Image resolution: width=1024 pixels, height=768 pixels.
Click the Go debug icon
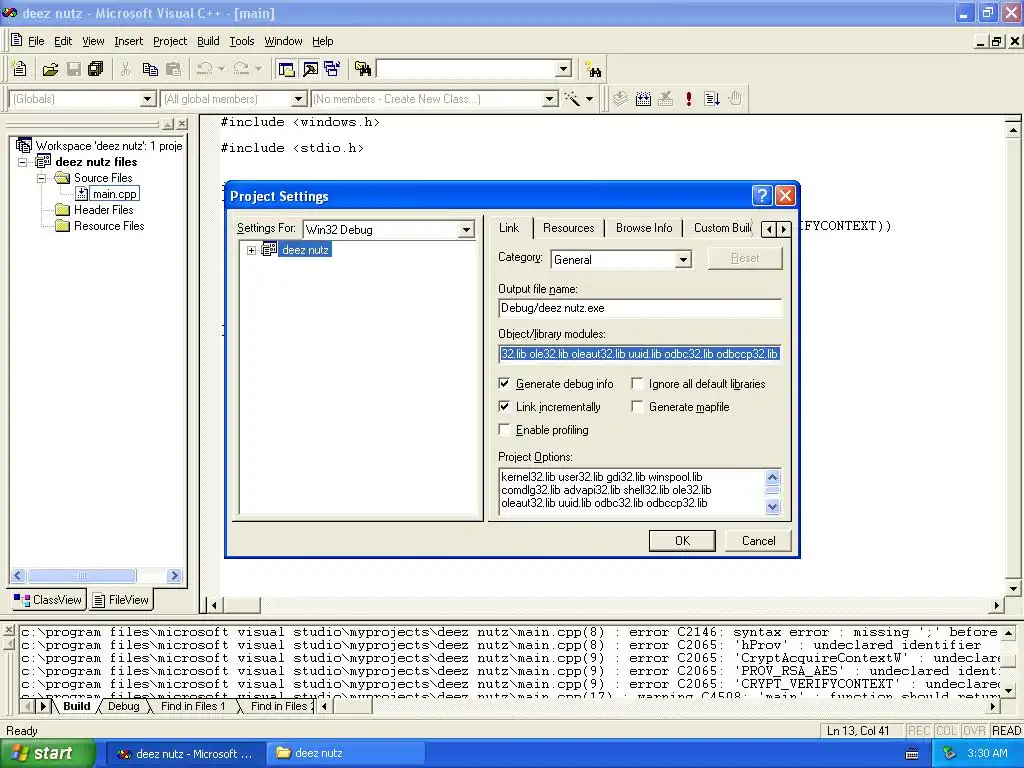[x=712, y=99]
